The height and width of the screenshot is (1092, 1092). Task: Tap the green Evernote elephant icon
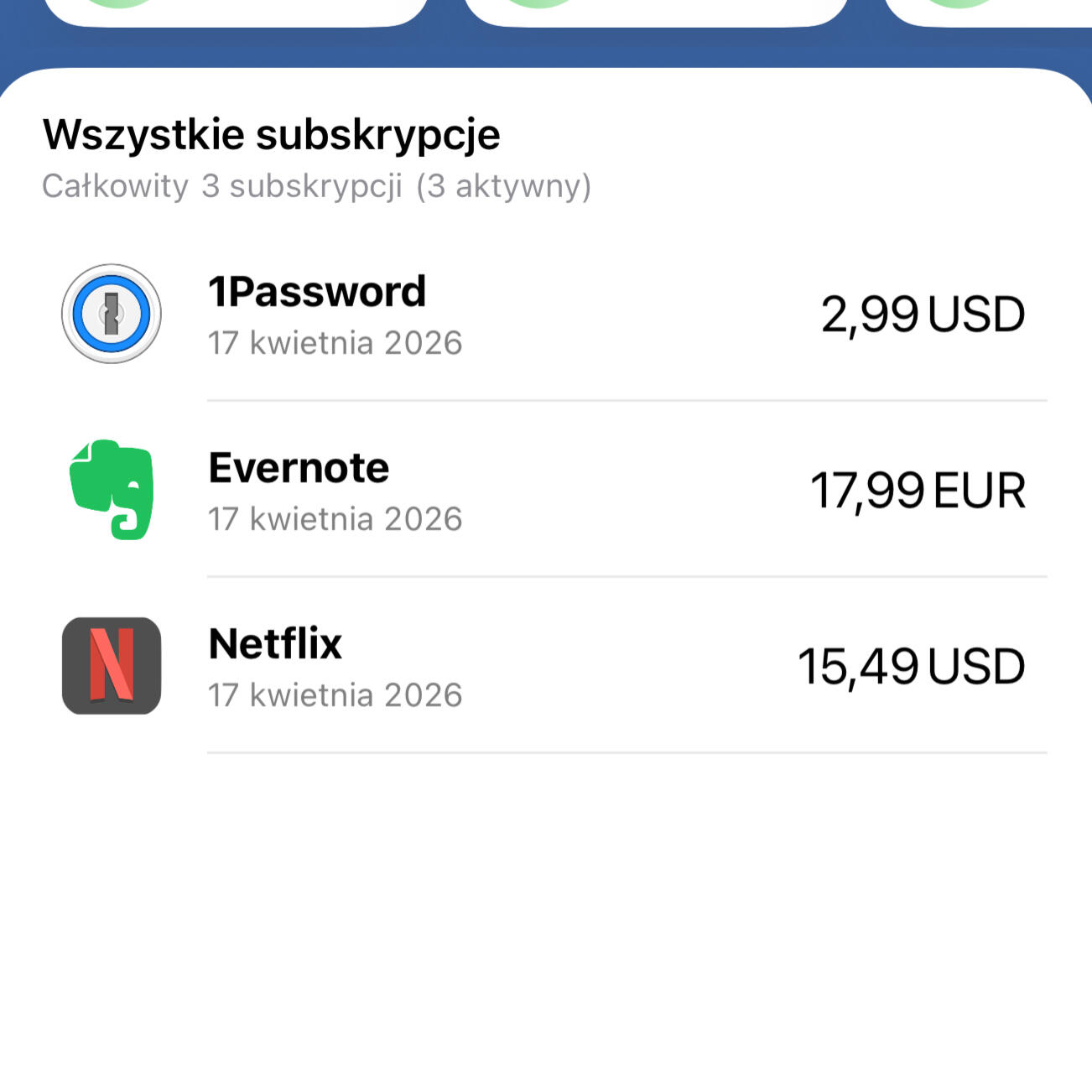[112, 490]
